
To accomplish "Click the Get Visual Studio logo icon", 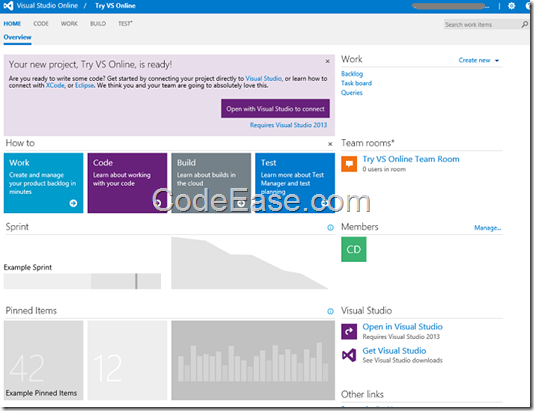I will (349, 355).
